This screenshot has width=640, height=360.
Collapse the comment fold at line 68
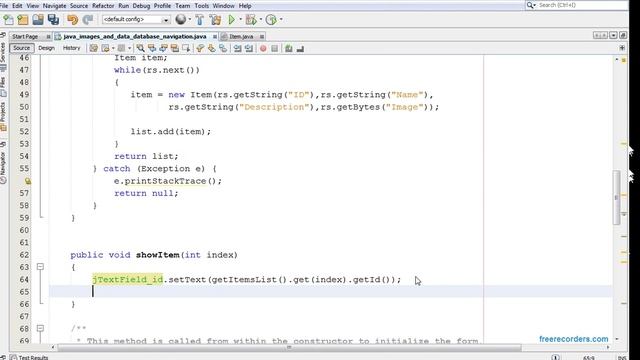click(40, 328)
